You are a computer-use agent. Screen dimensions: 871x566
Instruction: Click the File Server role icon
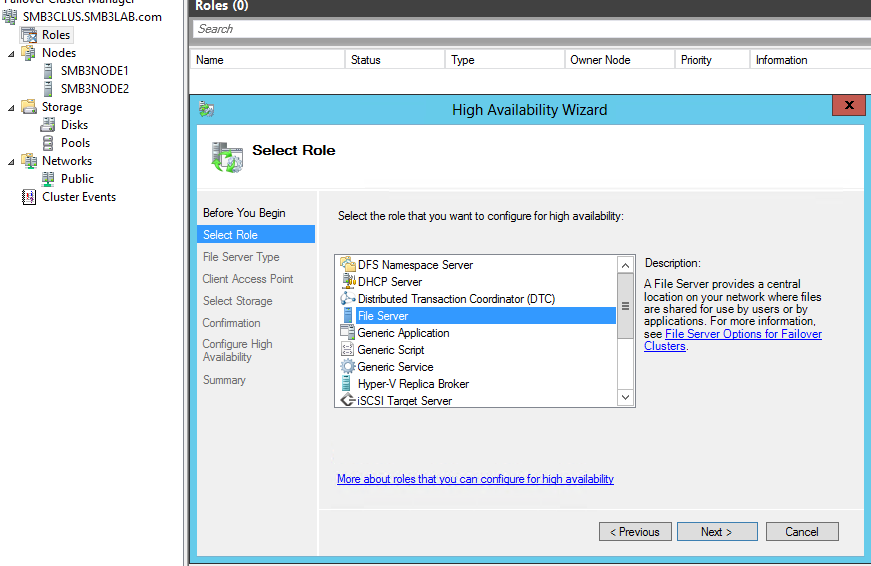coord(348,315)
